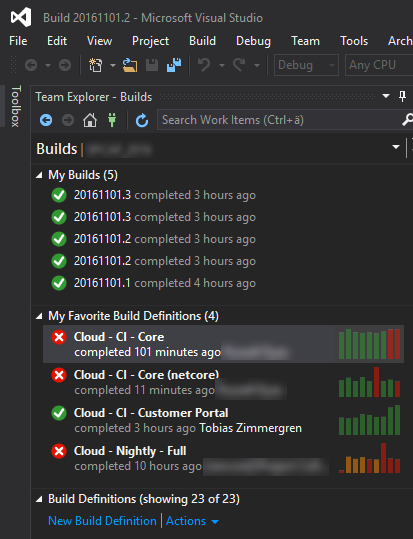Click the Nightly - Full build history chart
The image size is (413, 539).
tap(369, 458)
